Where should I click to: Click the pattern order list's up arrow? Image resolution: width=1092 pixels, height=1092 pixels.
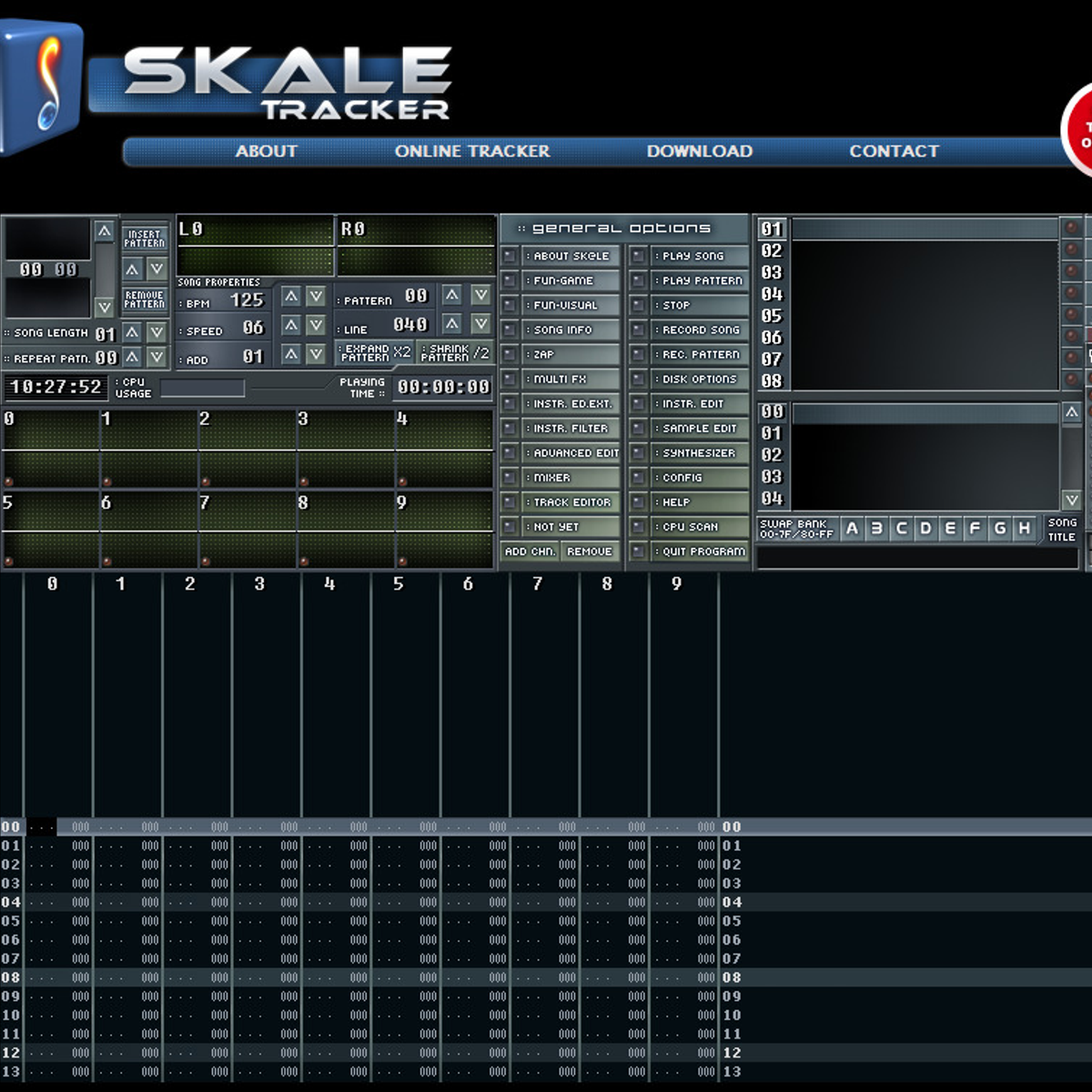click(105, 231)
